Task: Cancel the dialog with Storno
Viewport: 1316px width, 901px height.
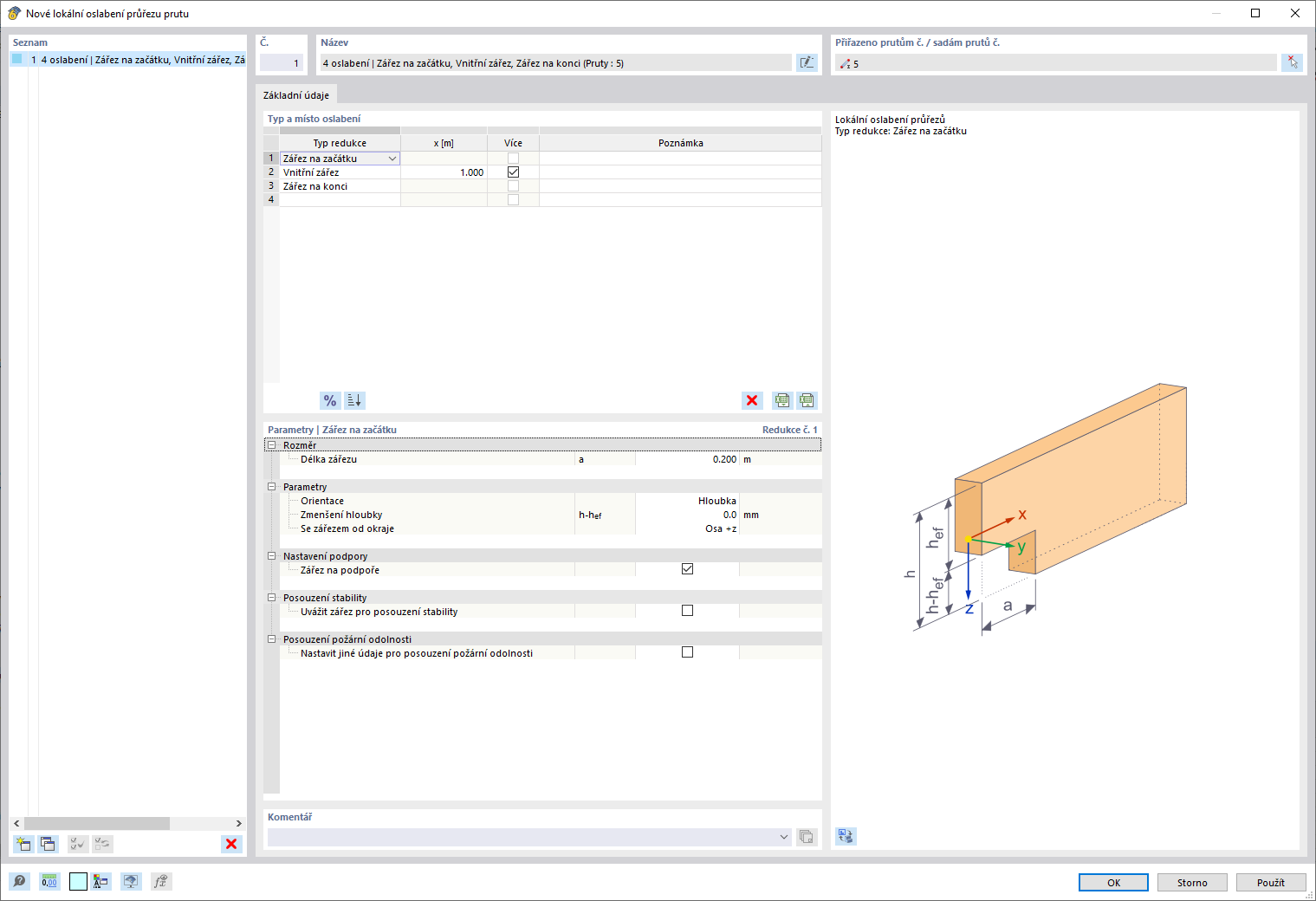Action: (1192, 882)
